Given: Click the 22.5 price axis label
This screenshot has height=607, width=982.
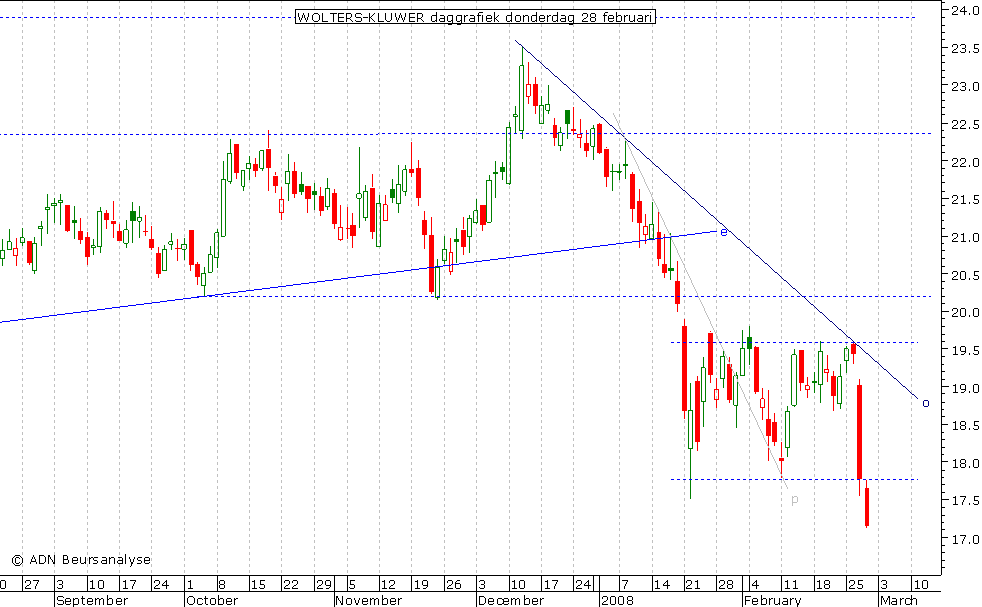Looking at the screenshot, I should [x=964, y=124].
